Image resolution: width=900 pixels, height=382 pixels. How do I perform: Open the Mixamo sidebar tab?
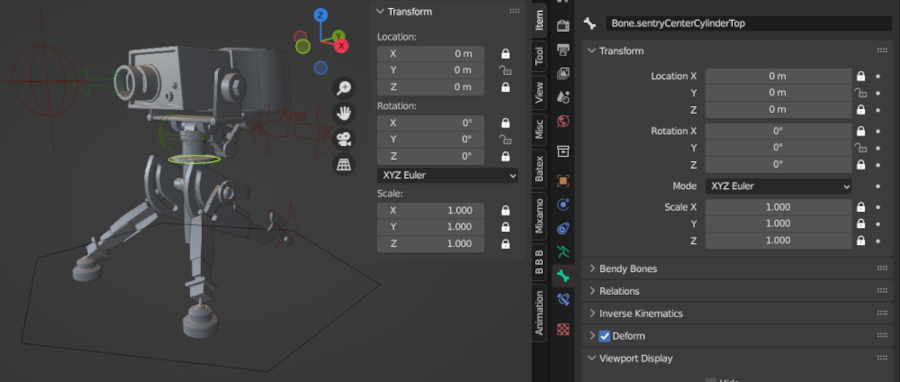pos(540,216)
